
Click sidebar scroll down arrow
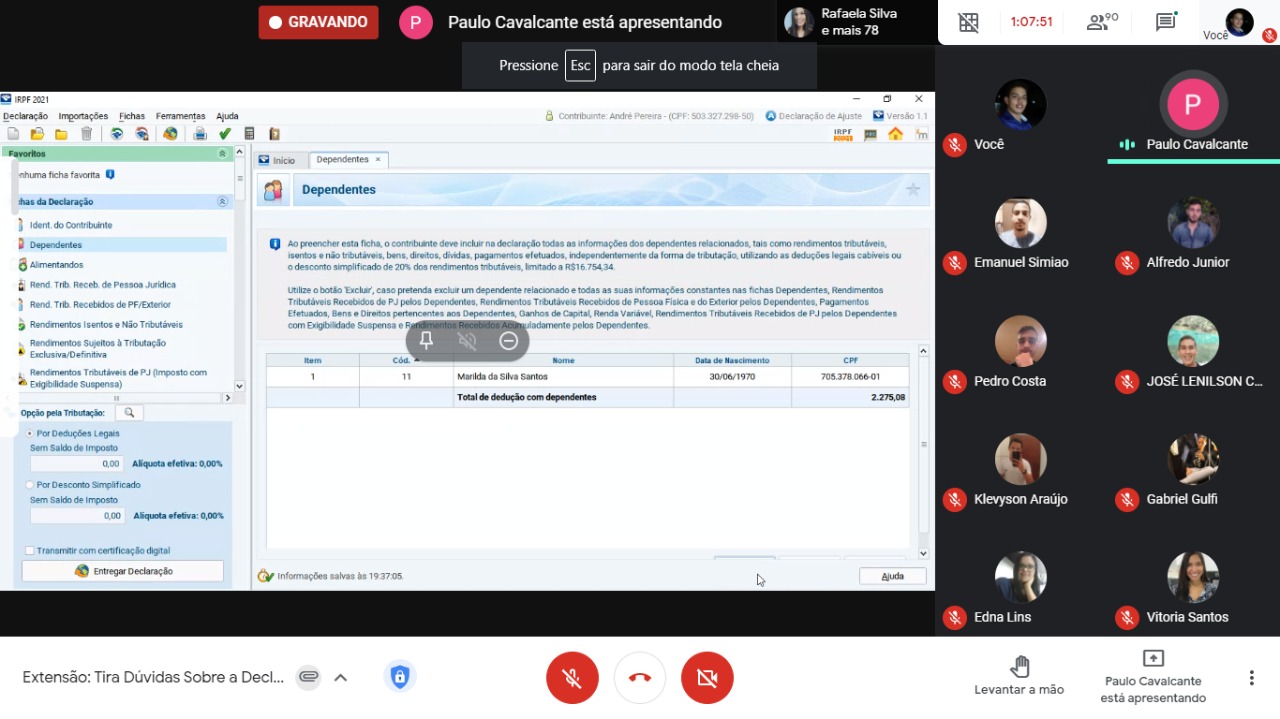pyautogui.click(x=239, y=386)
